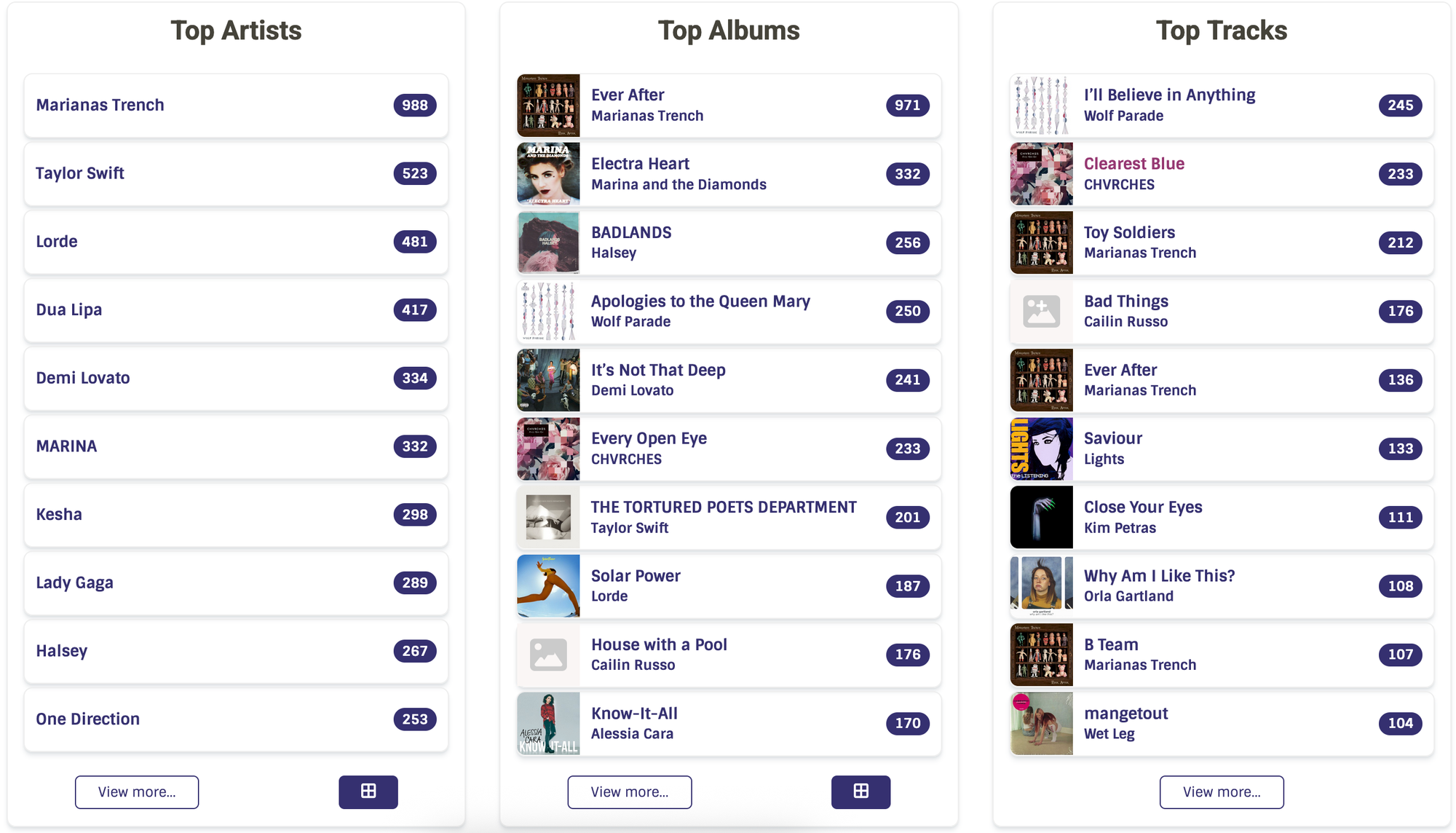Click Wolf Parade under I'll Believe in Anything
This screenshot has width=1456, height=833.
pyautogui.click(x=1123, y=116)
